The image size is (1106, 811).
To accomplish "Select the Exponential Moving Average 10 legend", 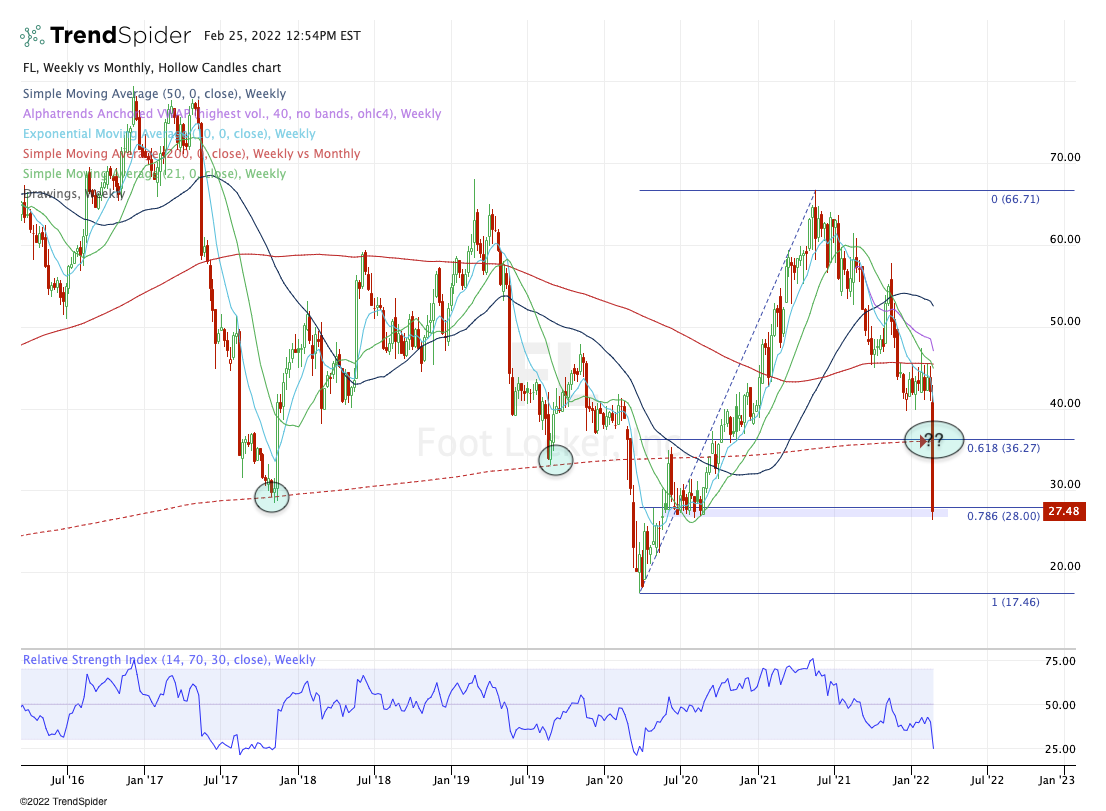I will [x=169, y=134].
